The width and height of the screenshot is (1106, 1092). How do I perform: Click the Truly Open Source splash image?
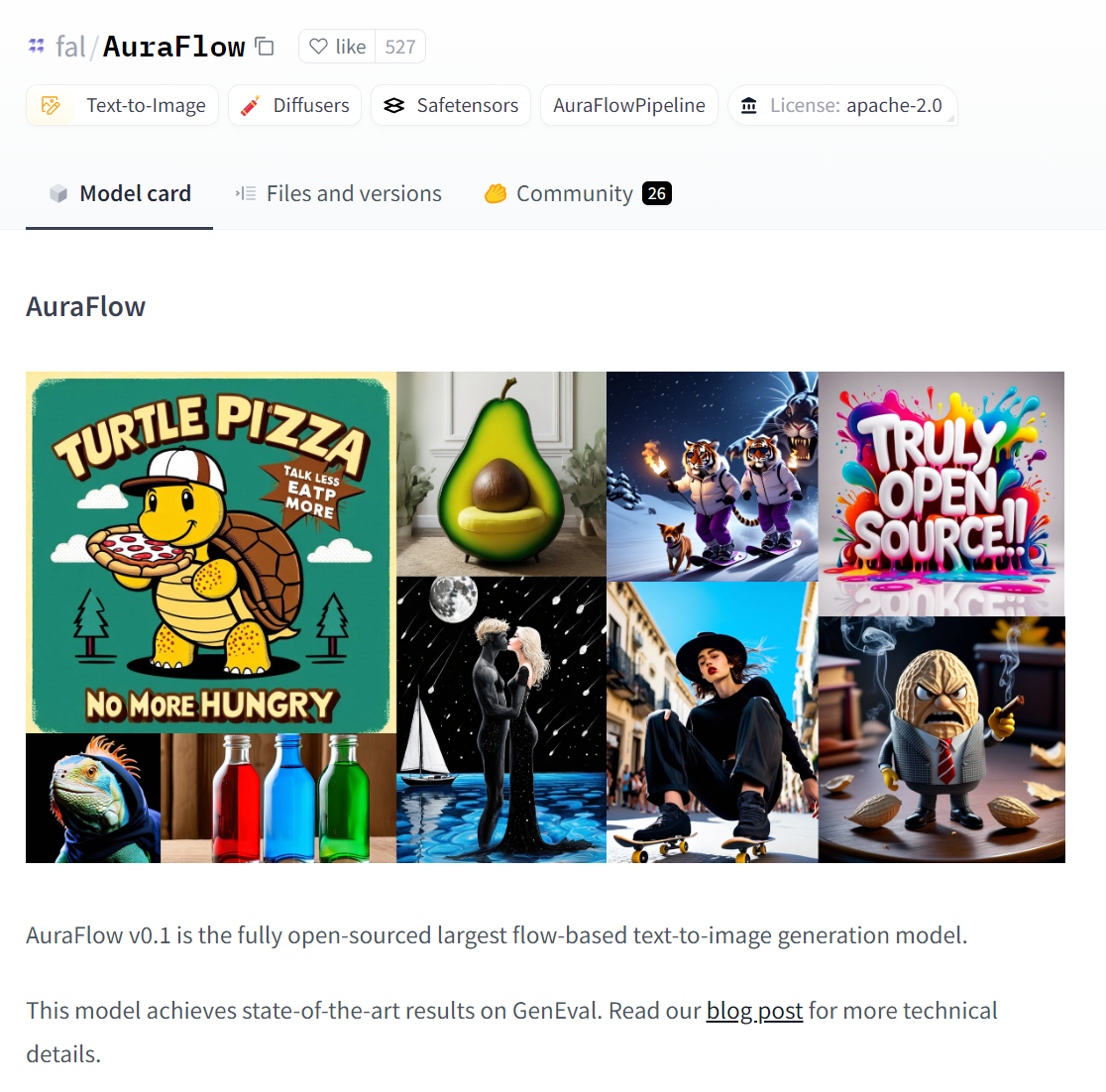pyautogui.click(x=940, y=493)
